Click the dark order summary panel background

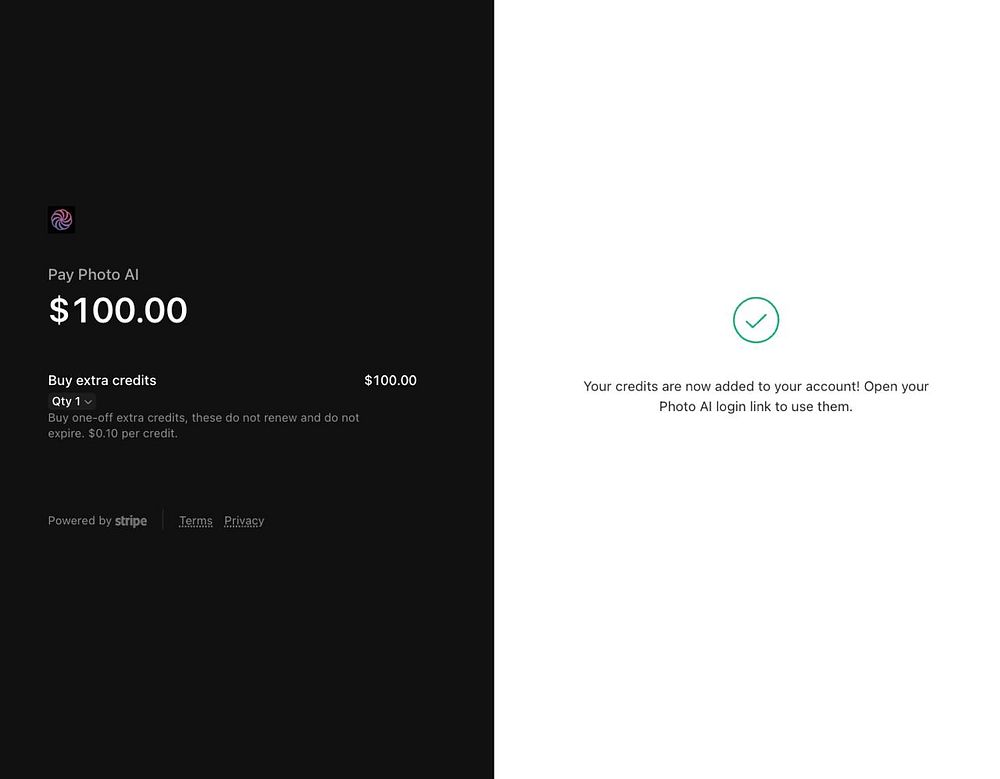click(250, 650)
